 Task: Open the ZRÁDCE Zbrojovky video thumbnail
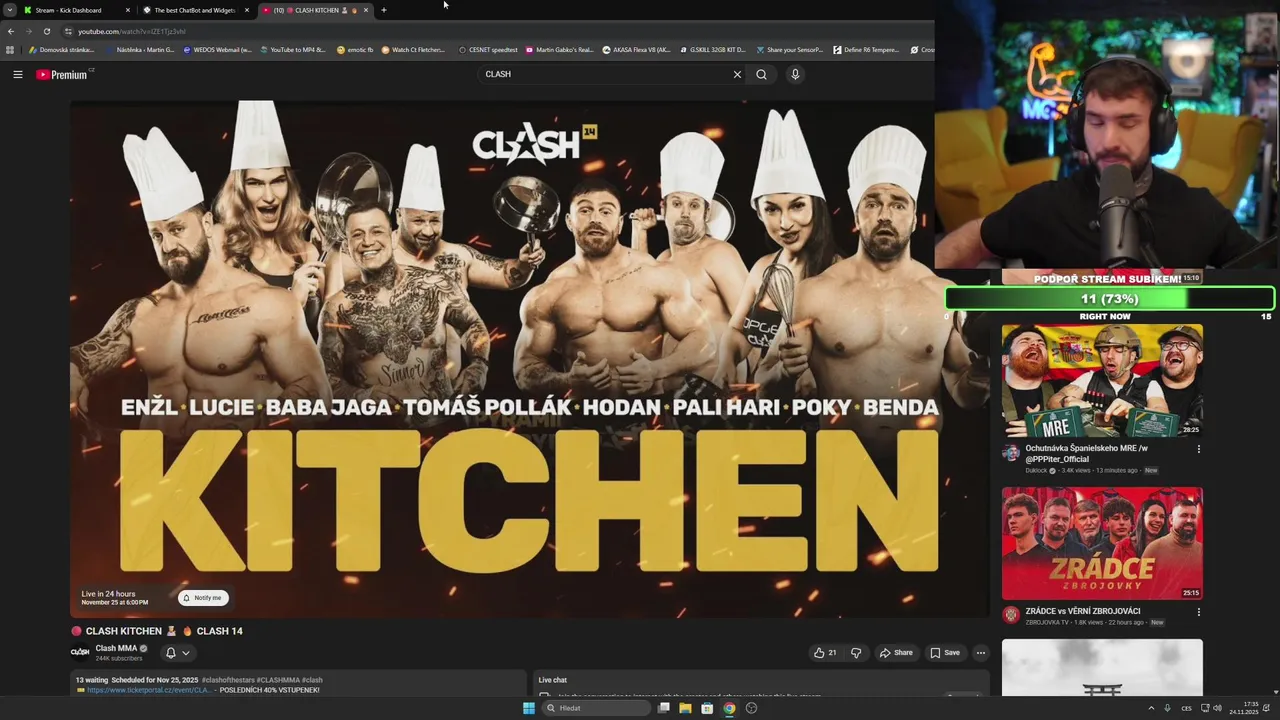point(1102,543)
